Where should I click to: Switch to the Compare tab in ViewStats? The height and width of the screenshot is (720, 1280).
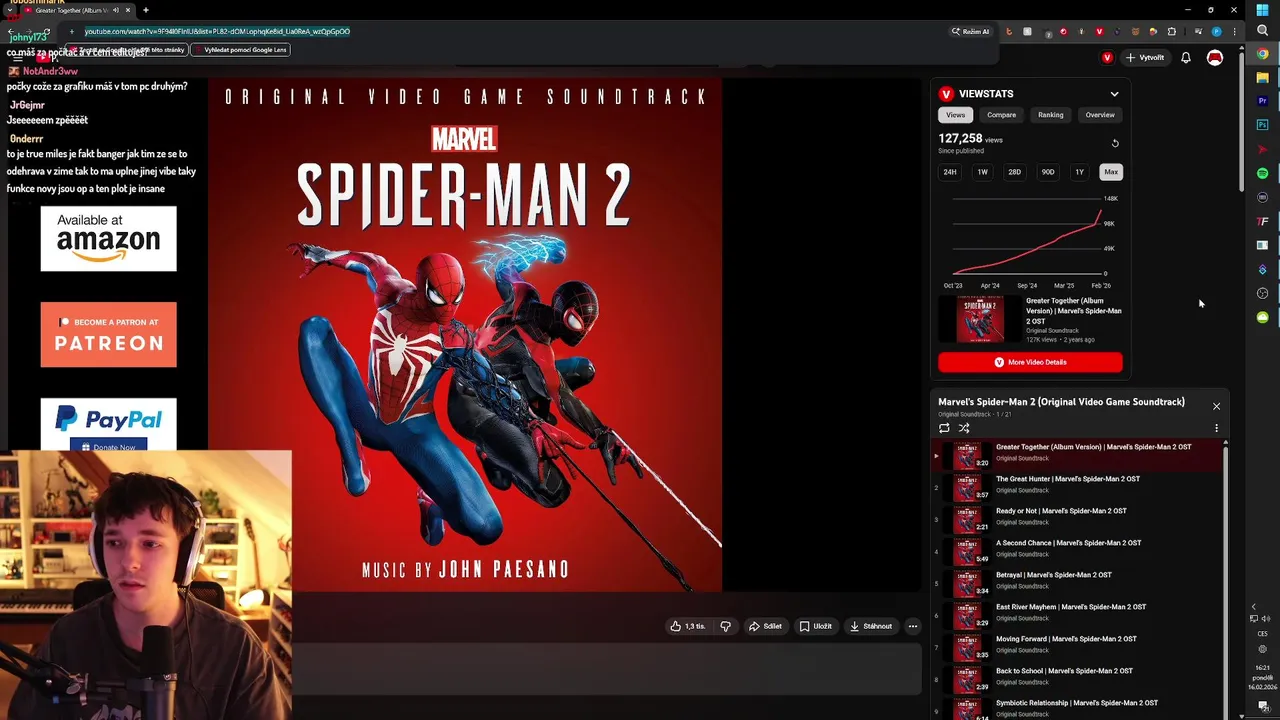pos(1001,115)
